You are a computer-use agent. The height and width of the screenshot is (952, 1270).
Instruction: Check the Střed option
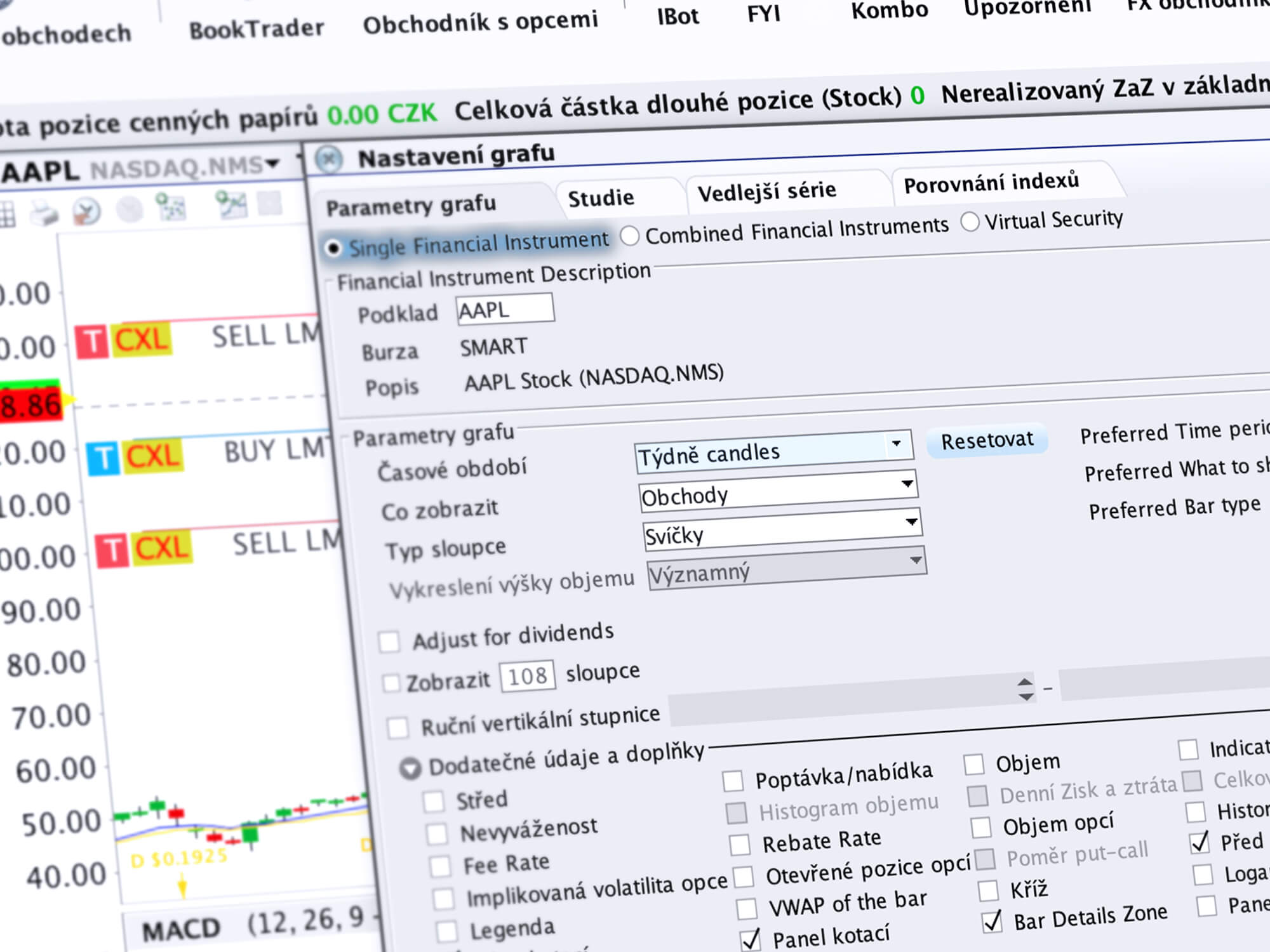coord(434,802)
